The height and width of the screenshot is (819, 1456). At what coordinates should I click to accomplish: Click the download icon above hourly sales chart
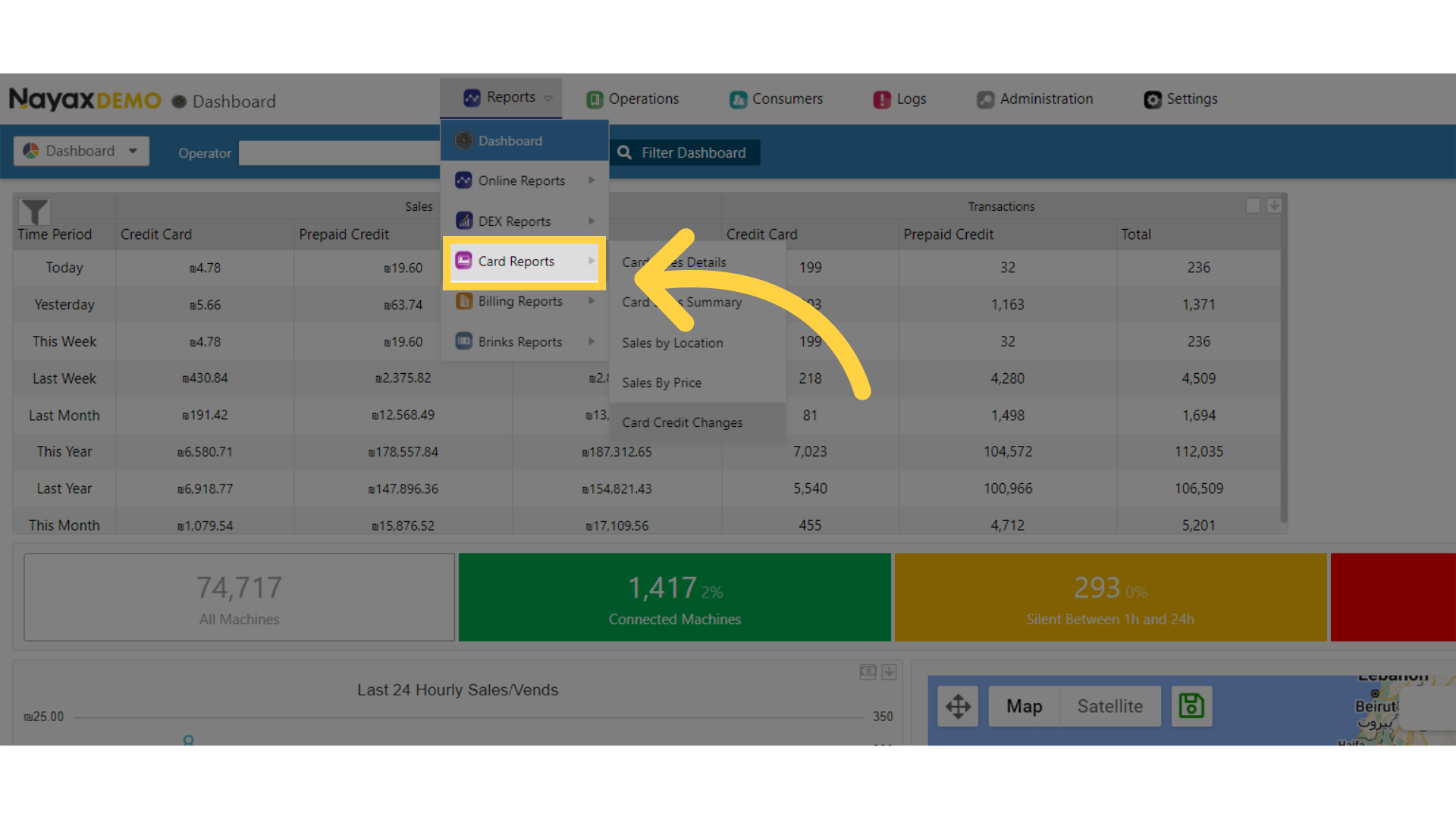889,672
